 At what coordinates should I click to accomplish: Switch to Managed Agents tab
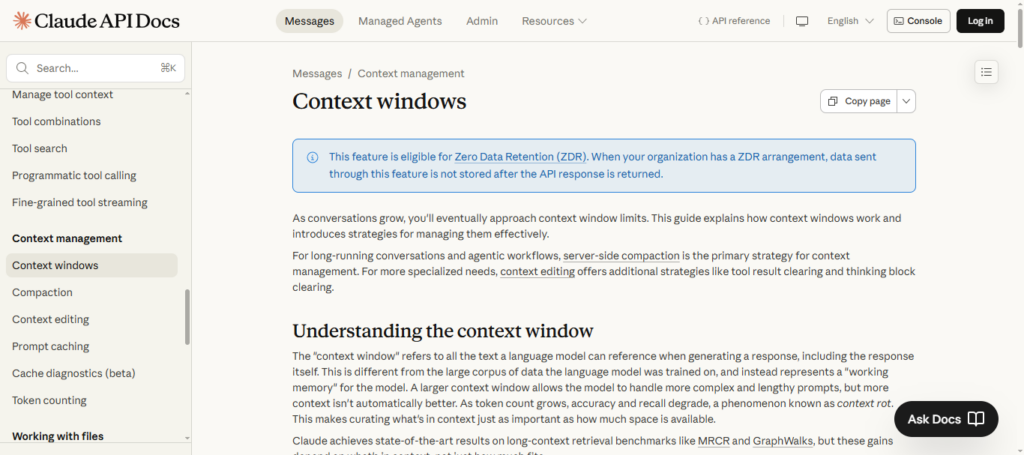click(400, 21)
